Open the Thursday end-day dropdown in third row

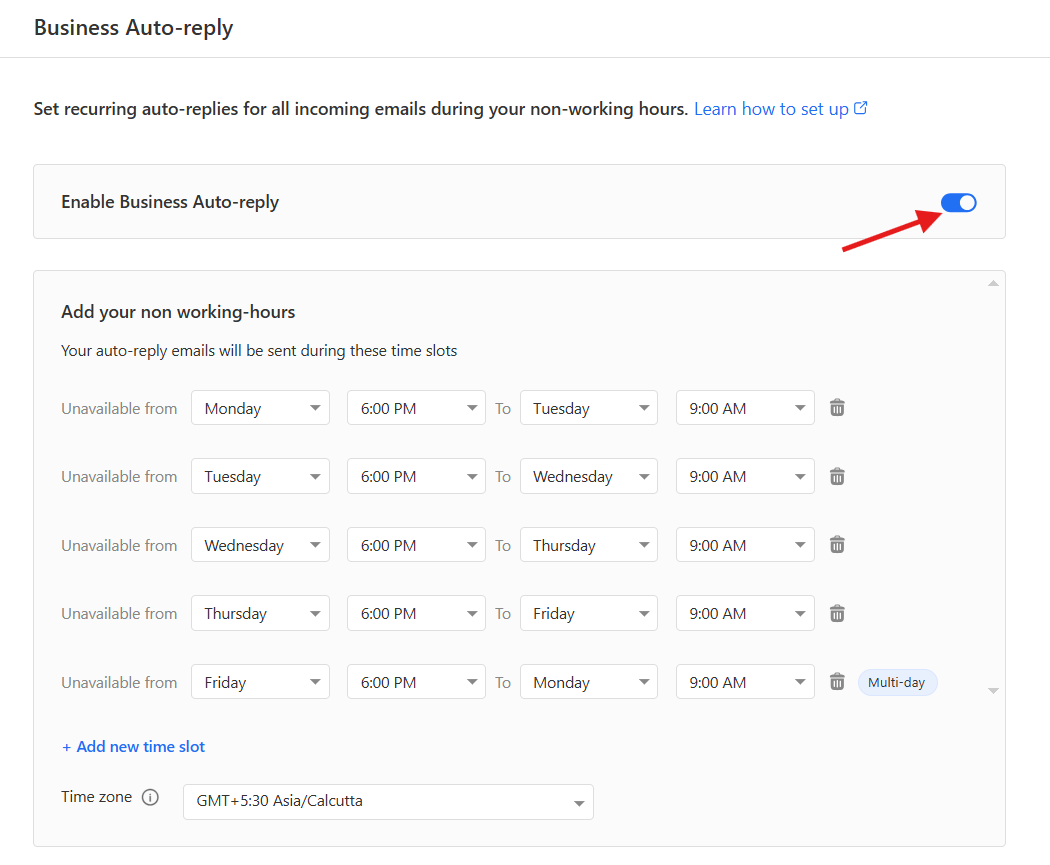pyautogui.click(x=589, y=545)
